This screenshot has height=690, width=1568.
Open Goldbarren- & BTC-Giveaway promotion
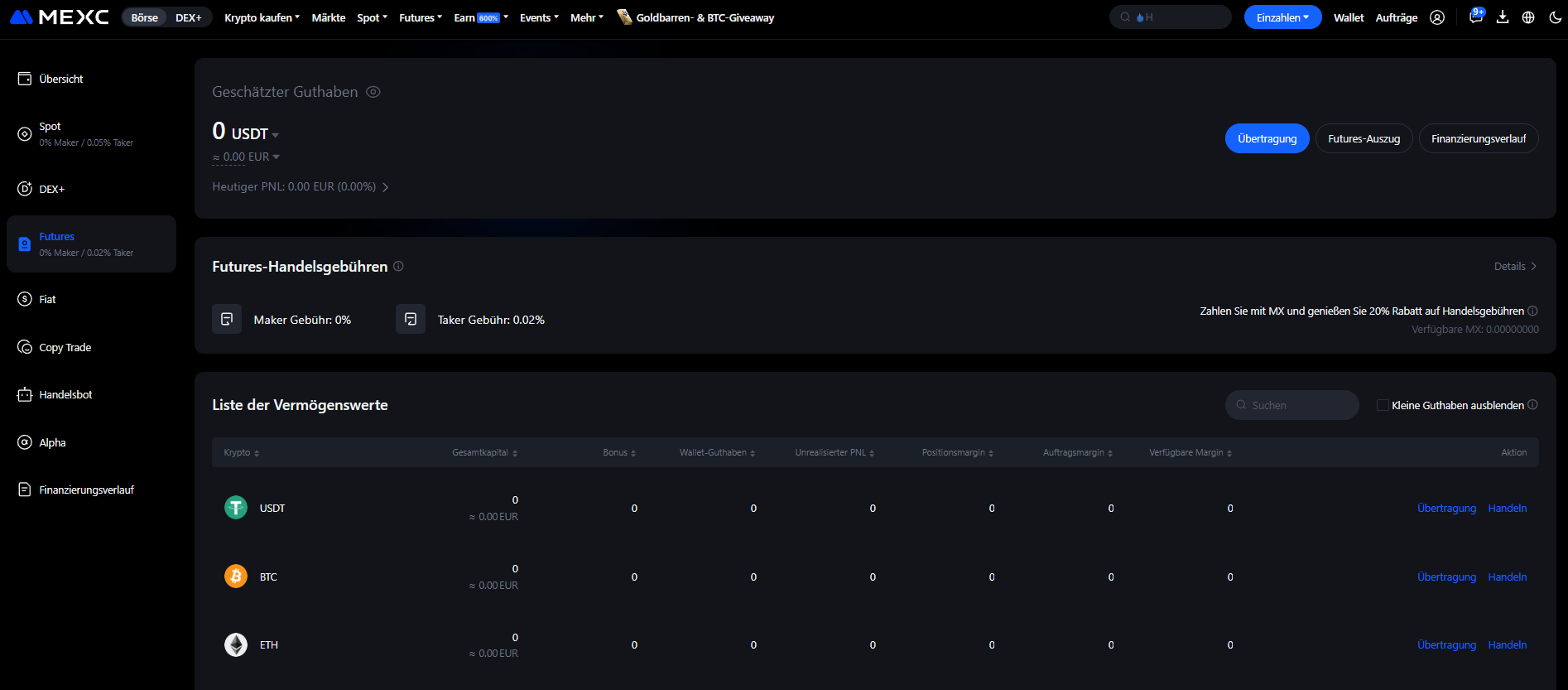point(705,17)
